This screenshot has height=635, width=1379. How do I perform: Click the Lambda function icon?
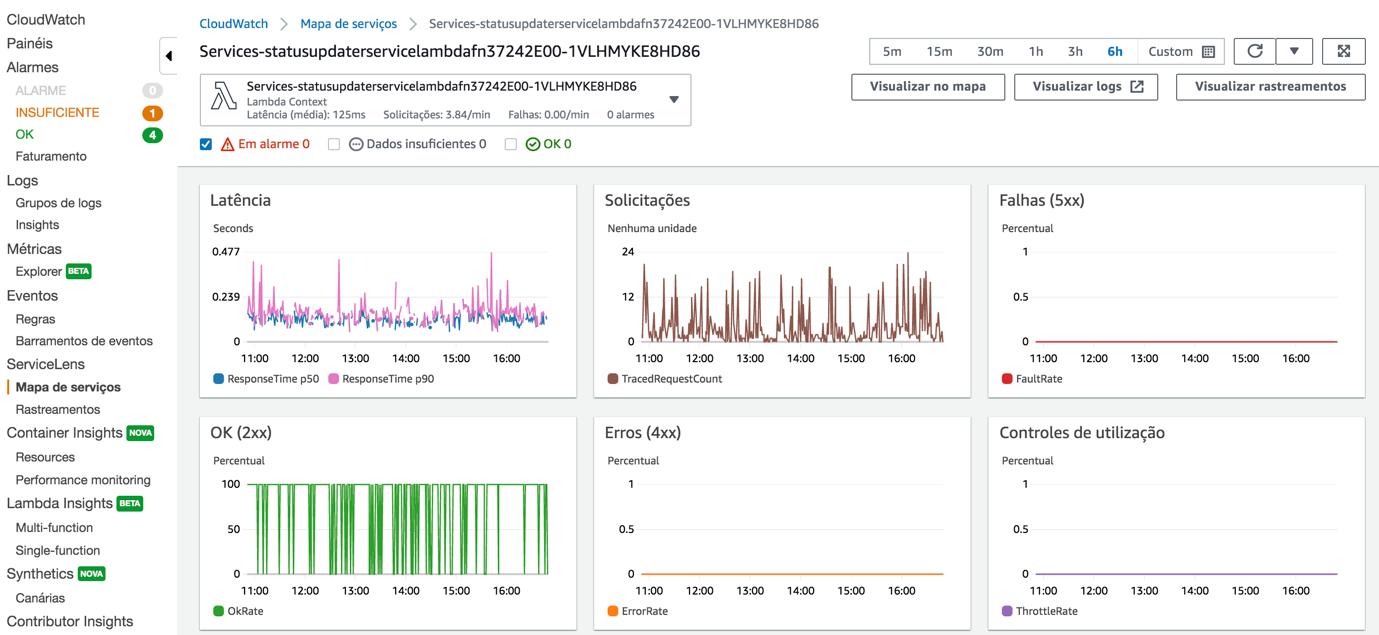click(x=224, y=96)
